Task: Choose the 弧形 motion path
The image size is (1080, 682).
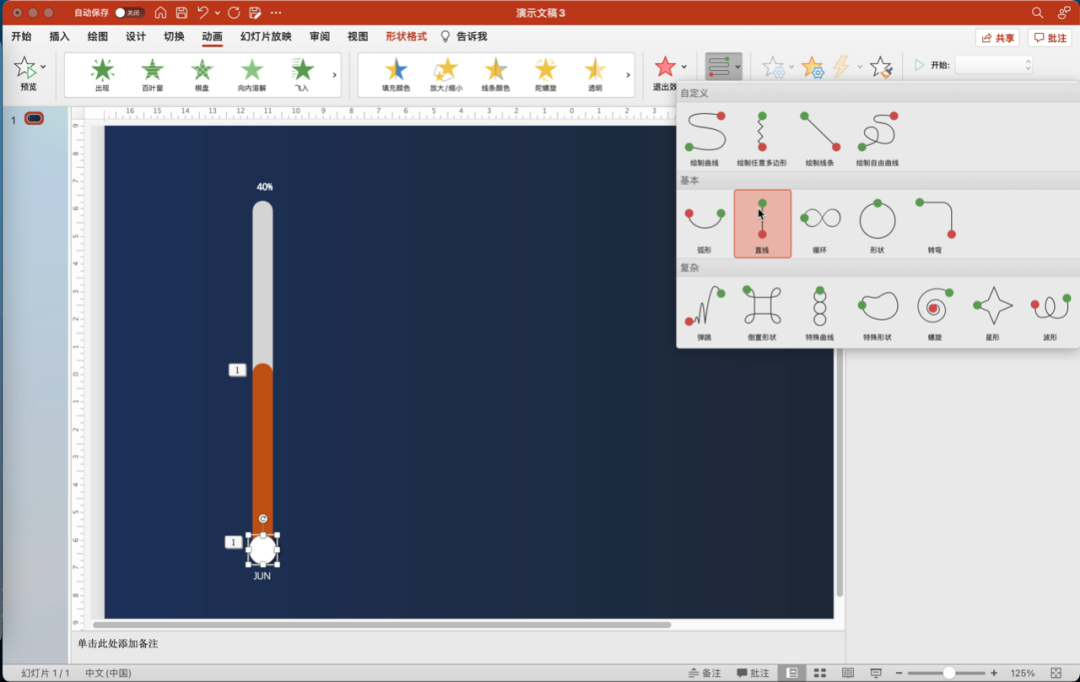Action: click(x=705, y=225)
